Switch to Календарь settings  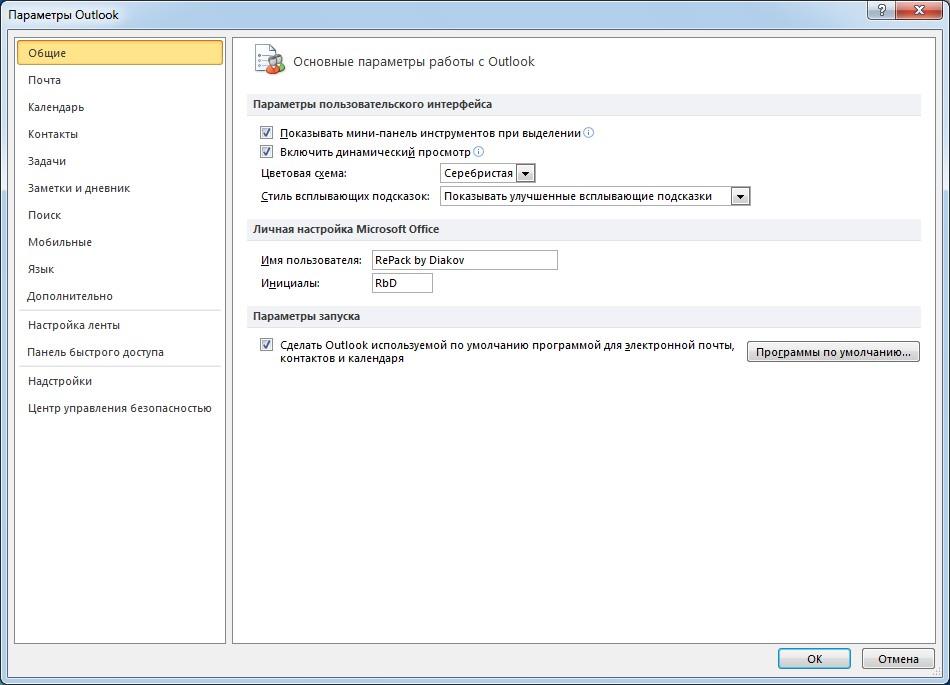(120, 107)
